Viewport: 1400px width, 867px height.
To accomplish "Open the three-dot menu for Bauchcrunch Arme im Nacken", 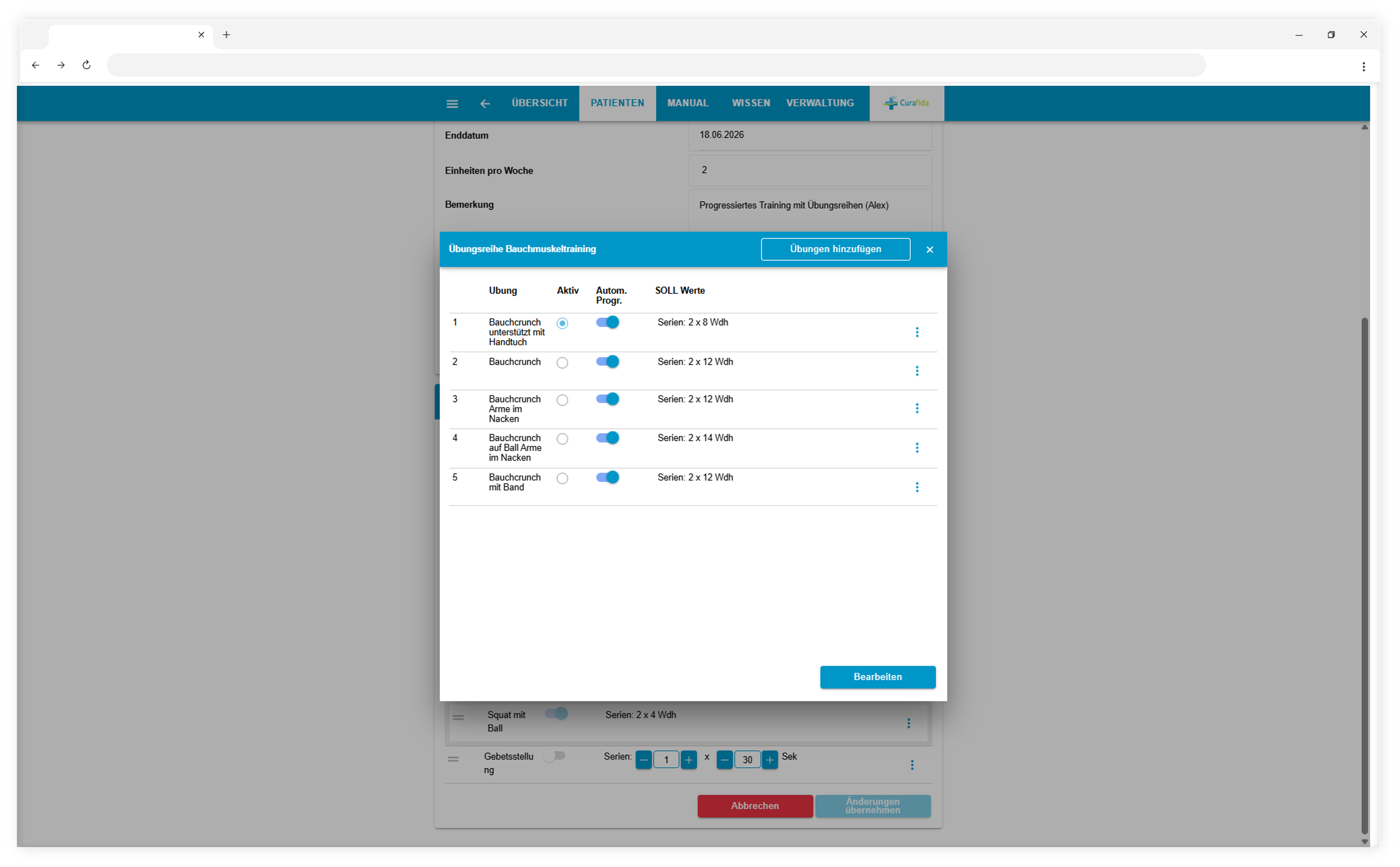I will point(917,408).
